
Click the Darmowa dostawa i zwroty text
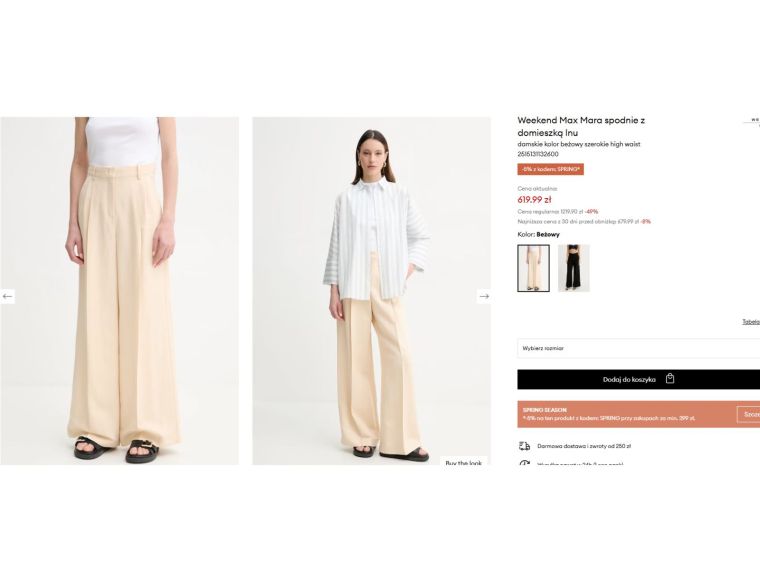(x=584, y=446)
